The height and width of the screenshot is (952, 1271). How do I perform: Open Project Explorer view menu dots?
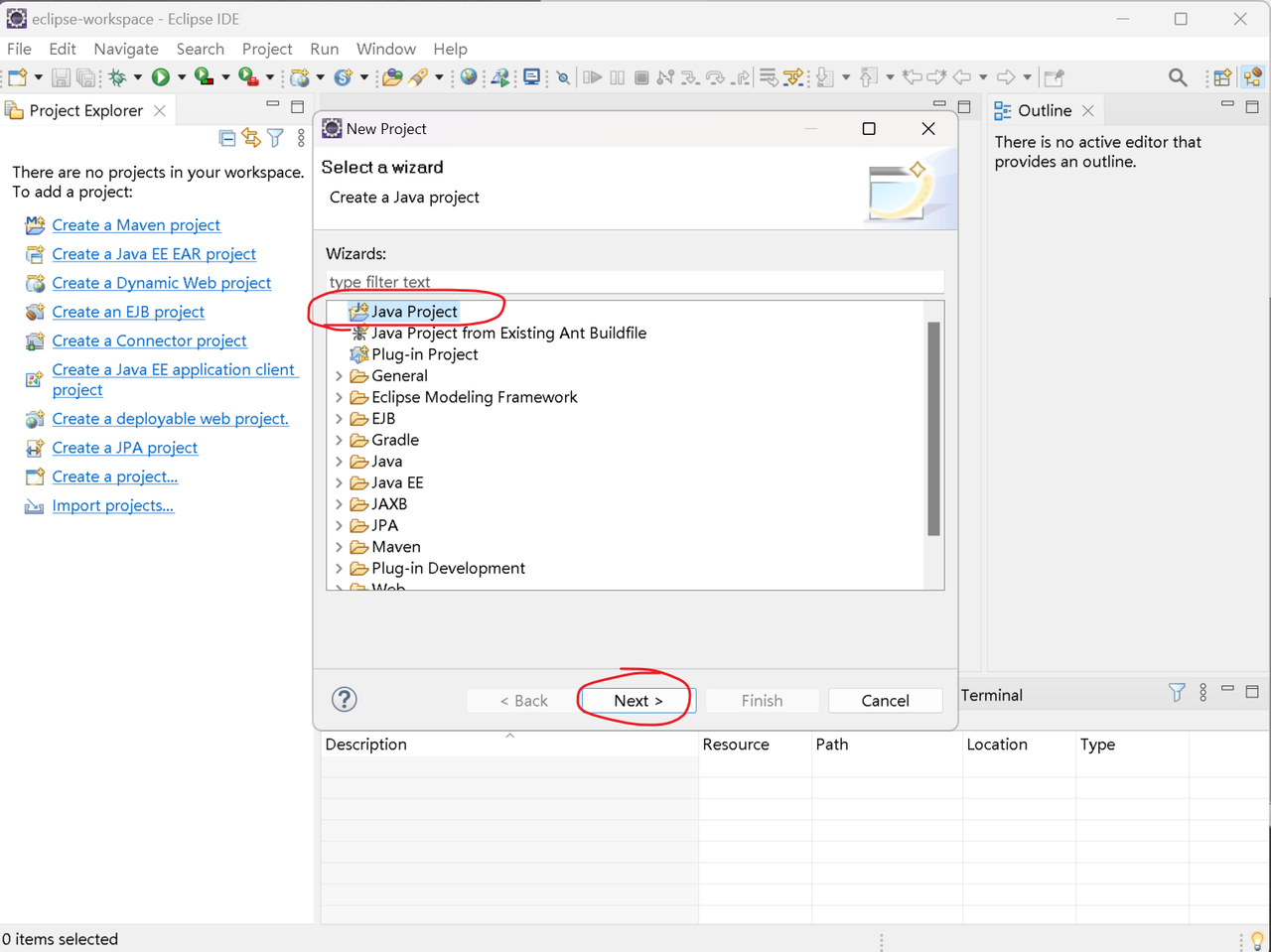[x=301, y=138]
